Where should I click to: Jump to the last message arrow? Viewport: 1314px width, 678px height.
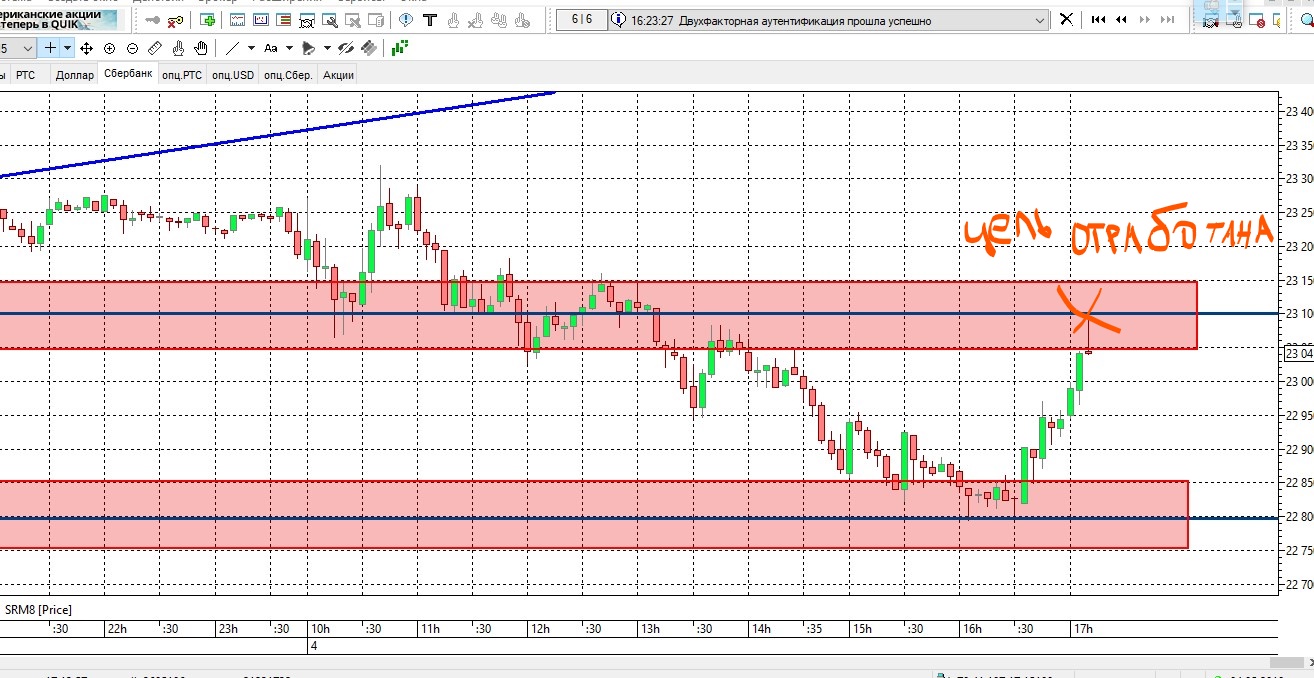pos(1168,19)
